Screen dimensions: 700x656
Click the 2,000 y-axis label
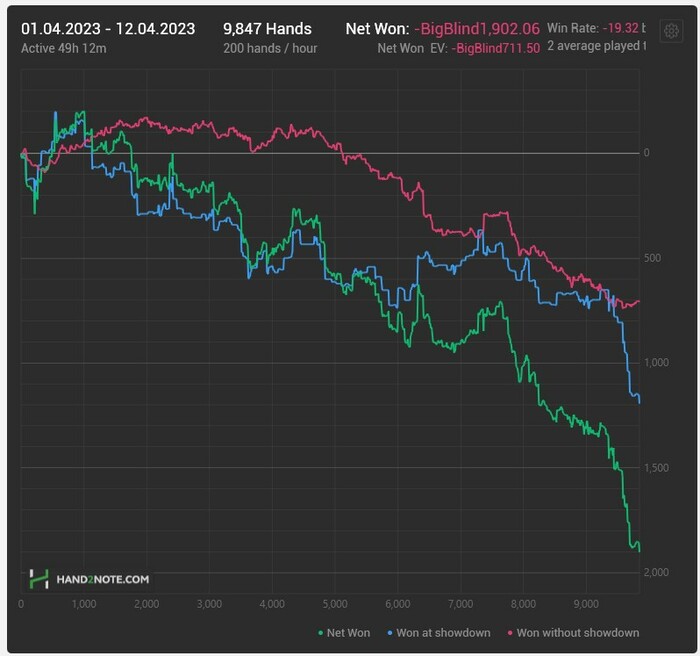656,572
